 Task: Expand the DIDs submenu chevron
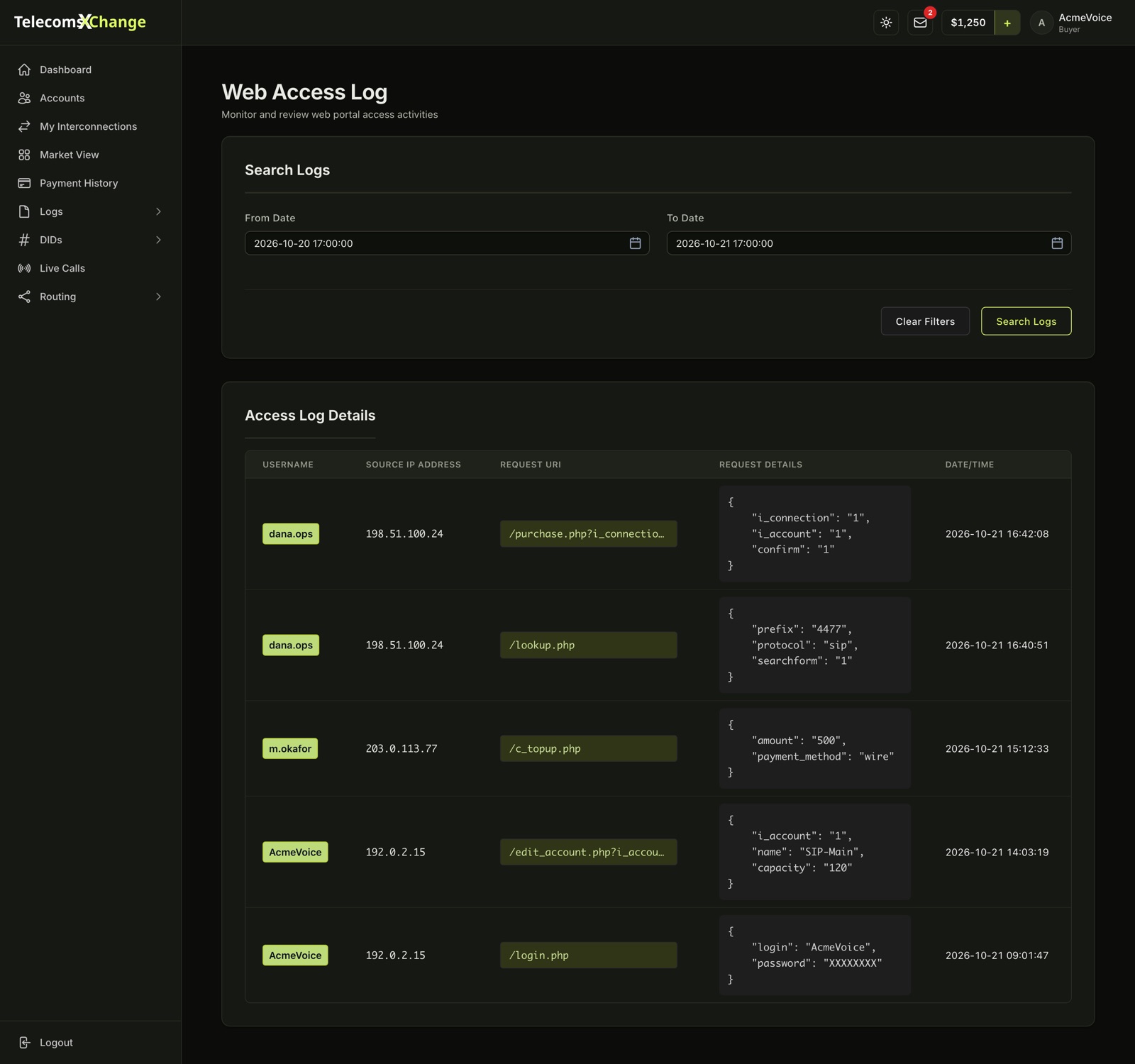158,240
